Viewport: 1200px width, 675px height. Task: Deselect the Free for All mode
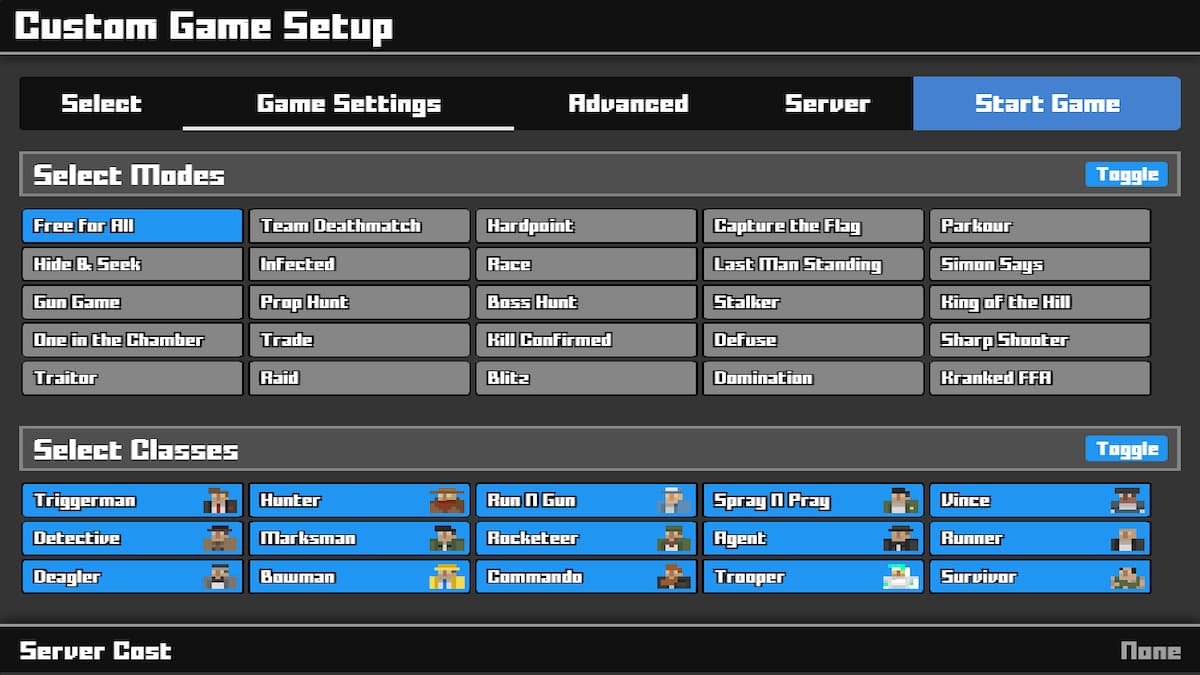131,225
